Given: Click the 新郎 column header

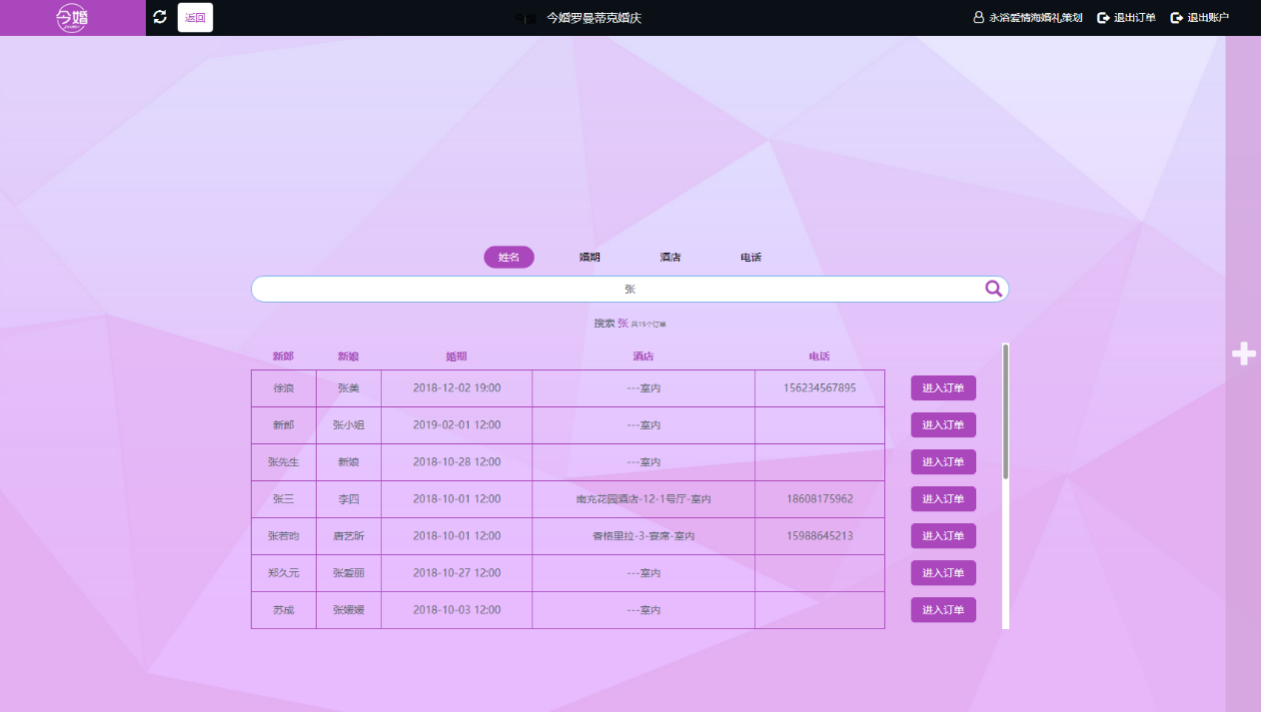Looking at the screenshot, I should click(x=283, y=356).
